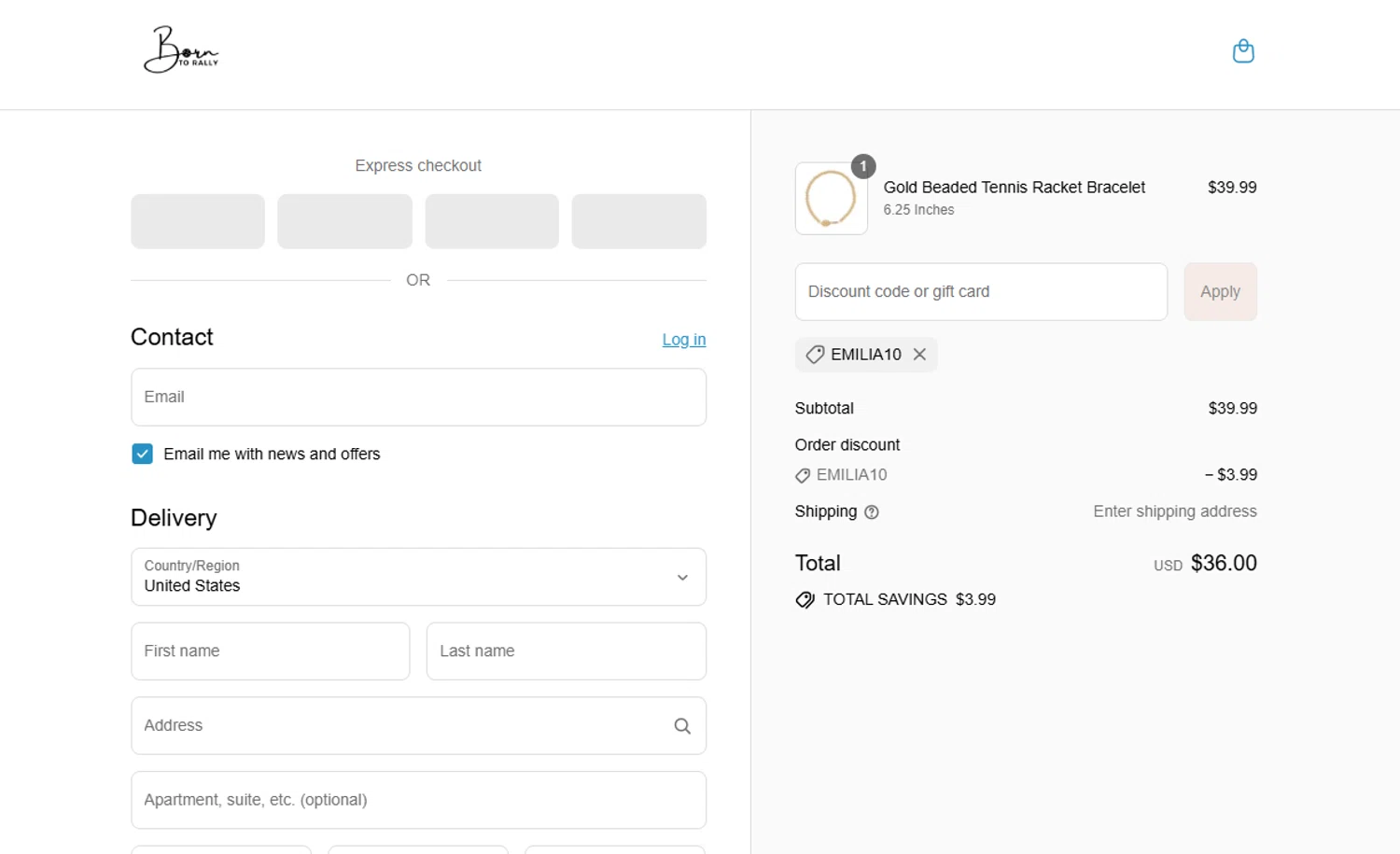1400x854 pixels.
Task: Uncheck Email me with news and offers
Action: point(142,454)
